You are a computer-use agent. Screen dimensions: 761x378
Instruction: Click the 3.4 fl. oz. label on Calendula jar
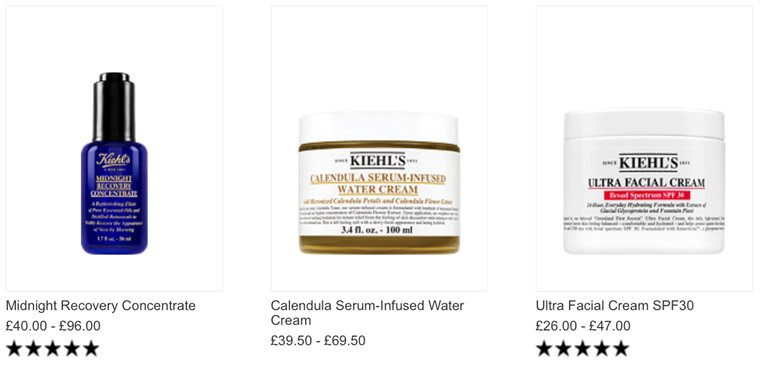point(379,230)
